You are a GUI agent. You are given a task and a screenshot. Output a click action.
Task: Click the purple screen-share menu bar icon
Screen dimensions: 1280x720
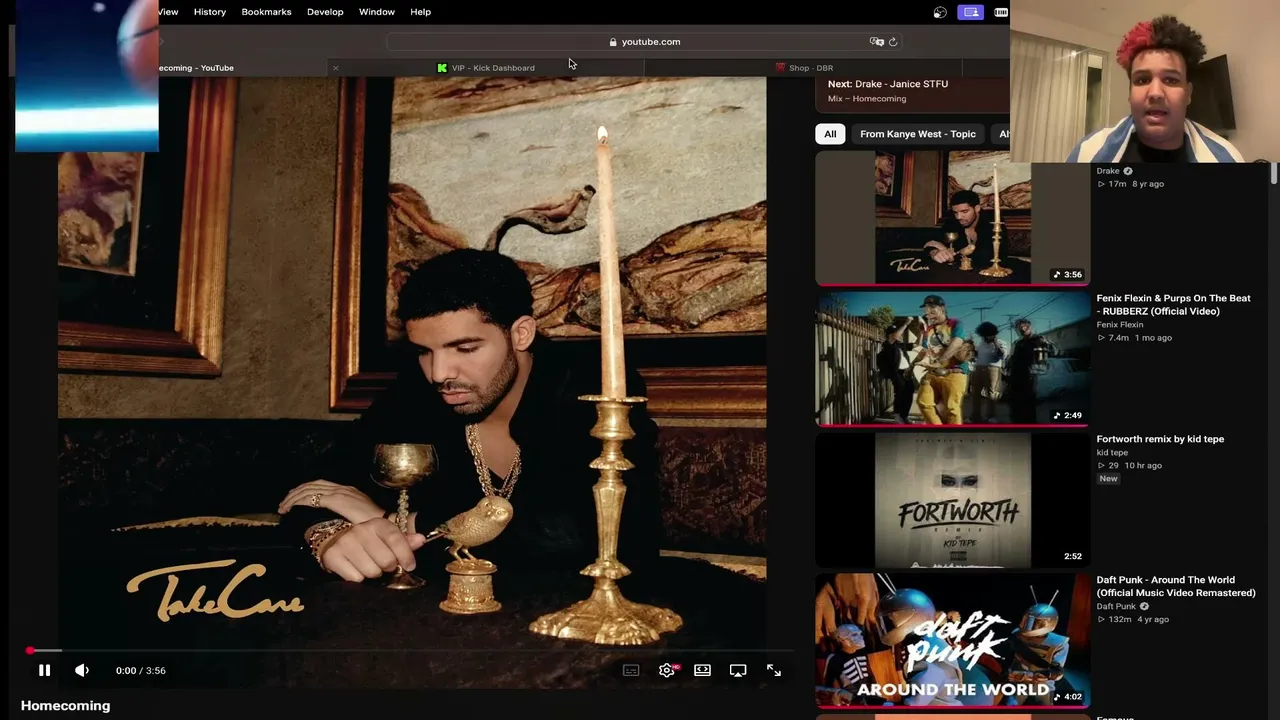(x=971, y=12)
